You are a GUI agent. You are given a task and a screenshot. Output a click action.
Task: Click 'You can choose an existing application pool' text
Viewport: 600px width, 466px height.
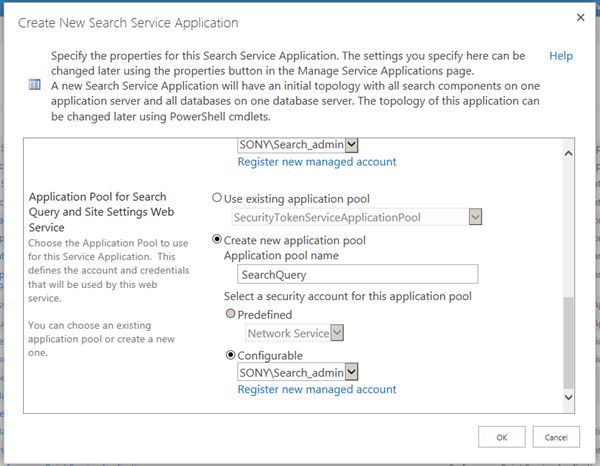tap(101, 339)
